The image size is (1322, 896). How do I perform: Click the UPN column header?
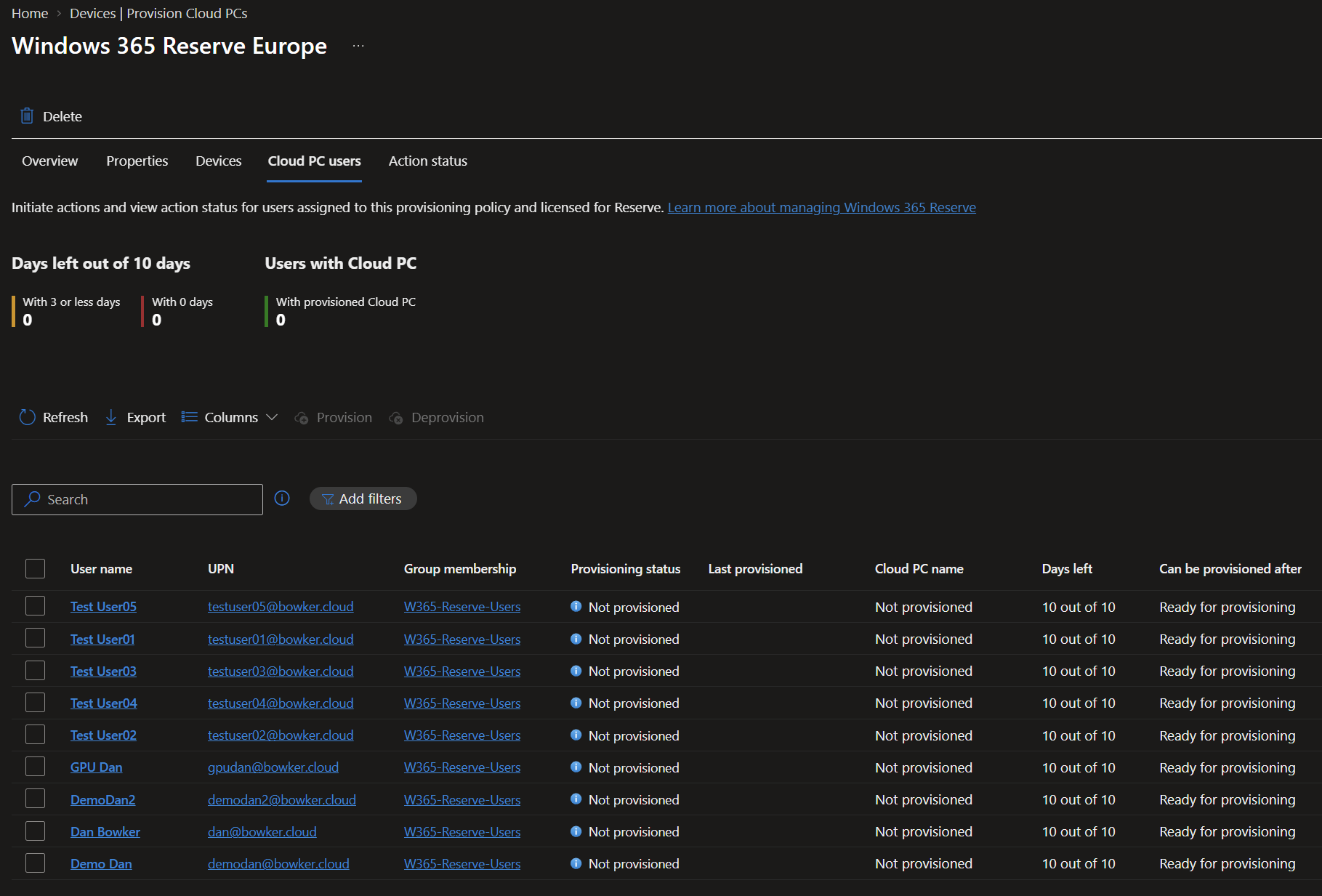coord(220,568)
